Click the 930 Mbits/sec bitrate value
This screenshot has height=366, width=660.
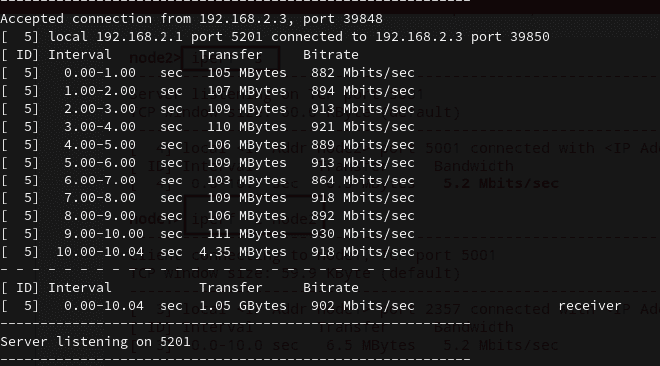coord(363,234)
